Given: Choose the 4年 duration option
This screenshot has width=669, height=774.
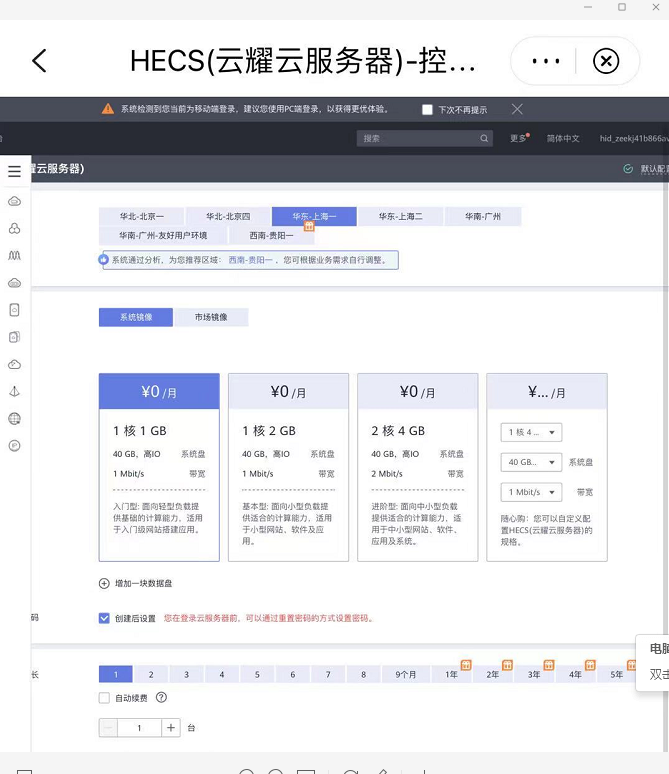Looking at the screenshot, I should click(575, 674).
